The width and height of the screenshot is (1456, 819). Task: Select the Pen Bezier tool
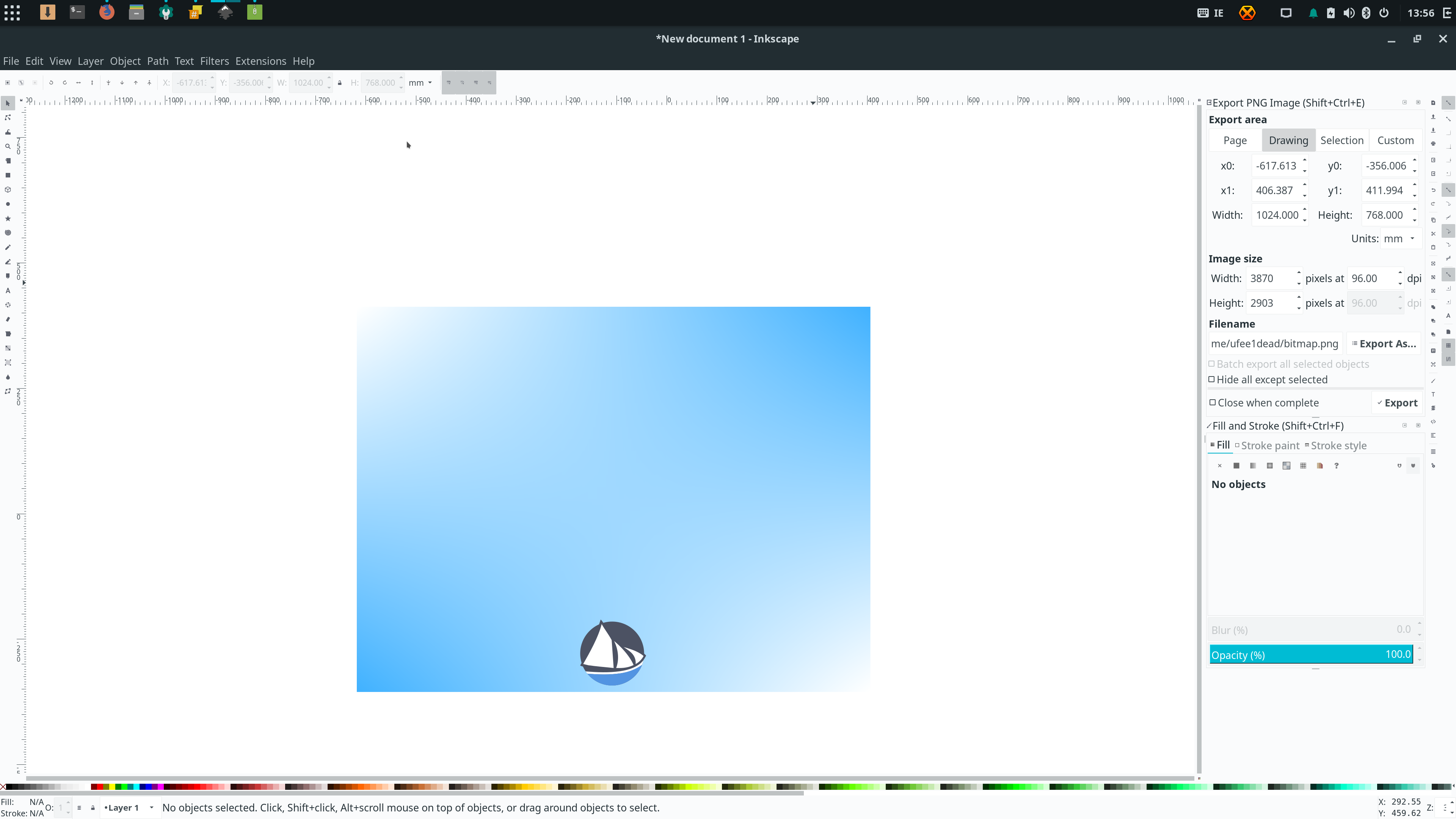(8, 262)
